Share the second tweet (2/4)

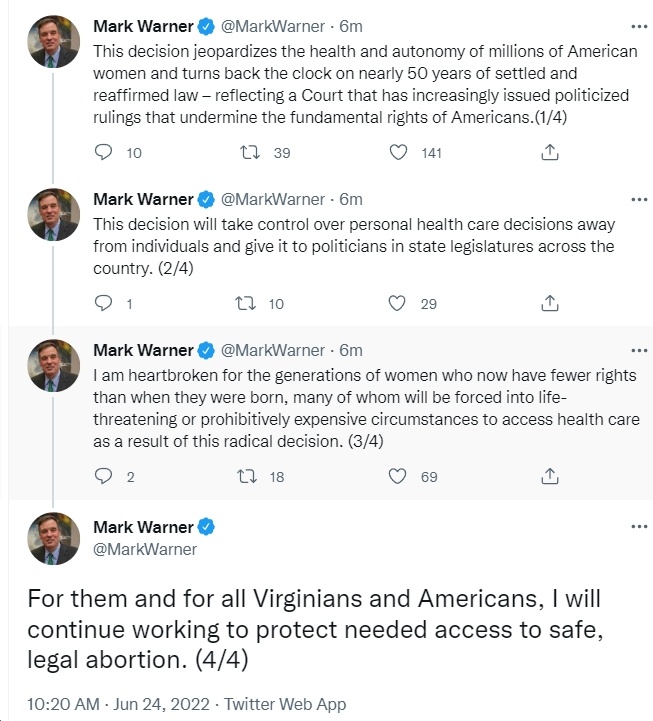[x=550, y=303]
